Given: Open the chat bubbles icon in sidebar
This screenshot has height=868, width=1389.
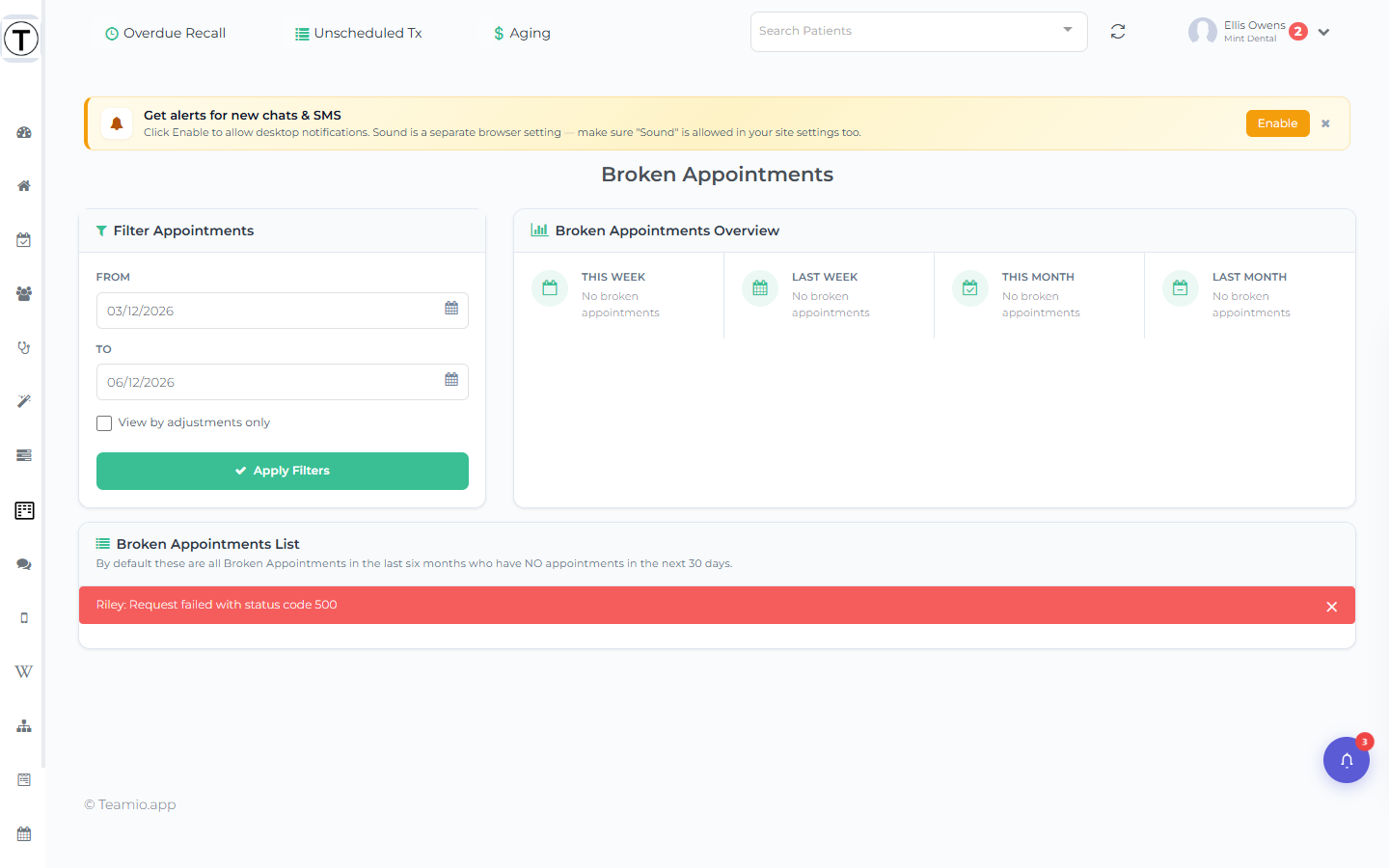Looking at the screenshot, I should [24, 564].
